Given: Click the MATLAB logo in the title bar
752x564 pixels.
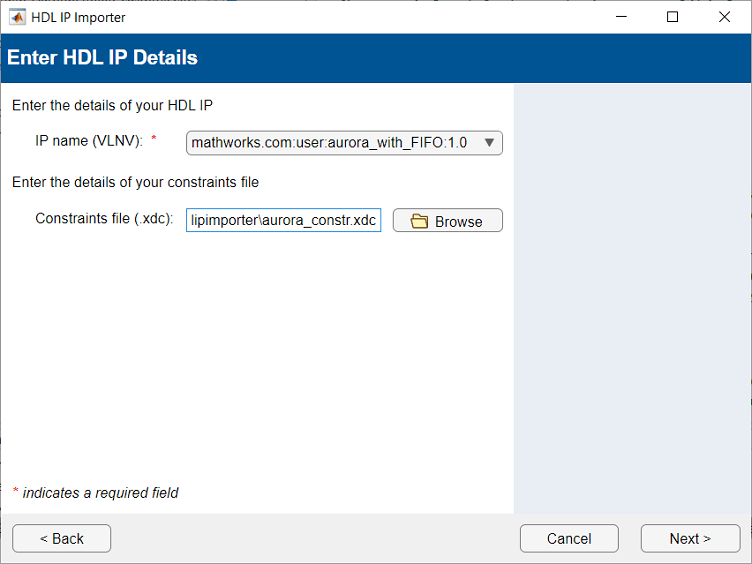Looking at the screenshot, I should coord(17,17).
